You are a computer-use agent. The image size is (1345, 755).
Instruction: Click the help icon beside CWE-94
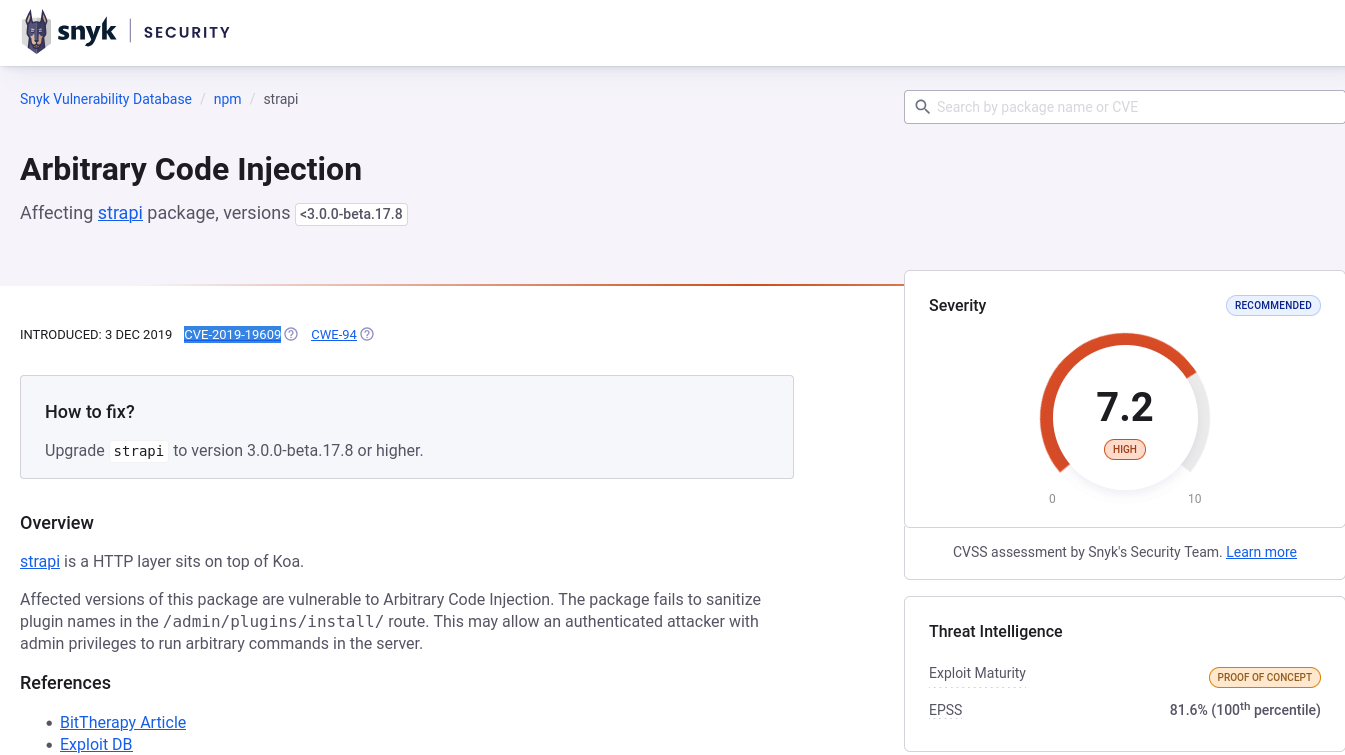(x=367, y=334)
